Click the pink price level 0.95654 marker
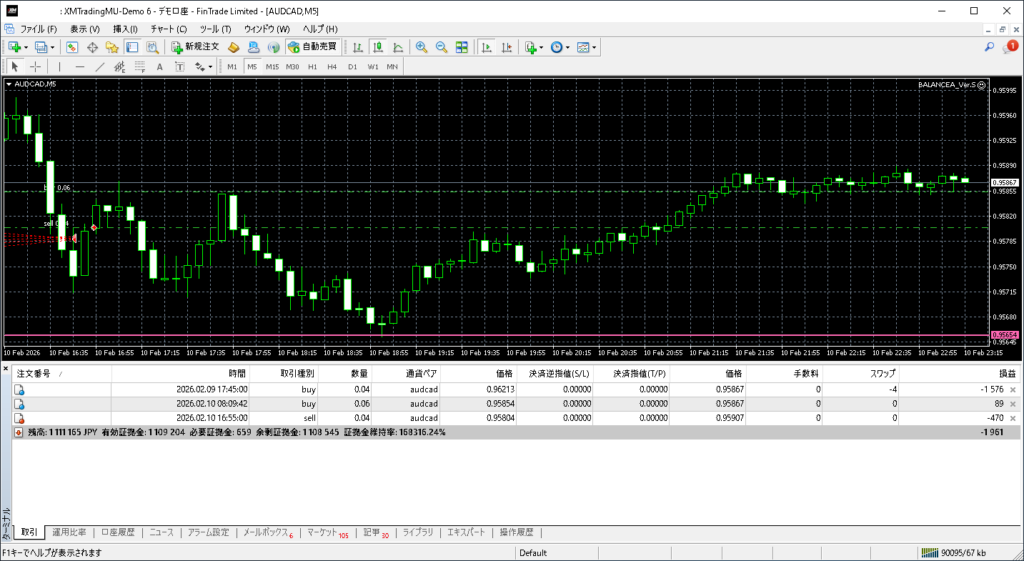 click(x=1003, y=335)
